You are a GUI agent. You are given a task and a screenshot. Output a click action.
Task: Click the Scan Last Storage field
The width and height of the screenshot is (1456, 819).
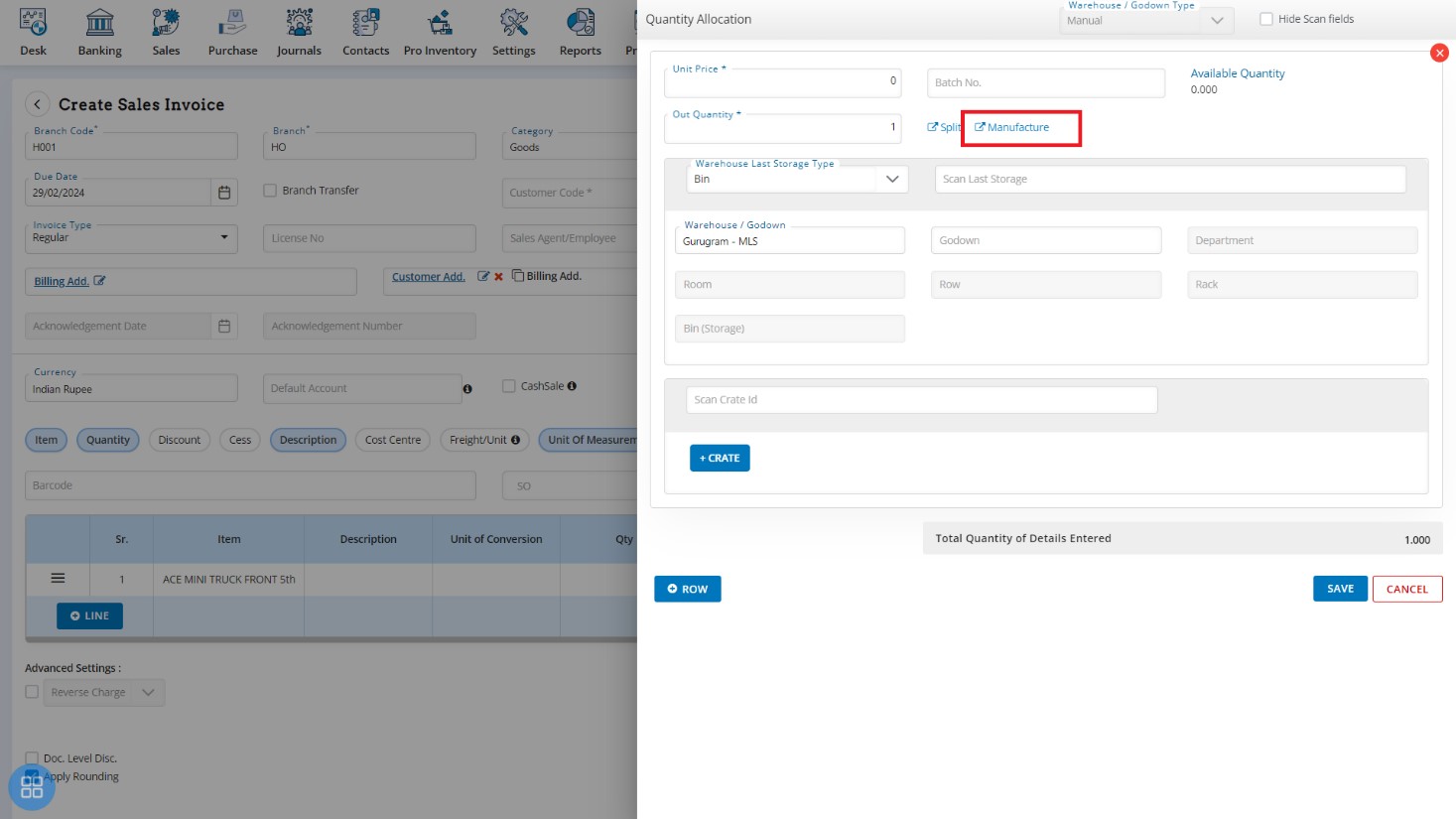click(1170, 179)
